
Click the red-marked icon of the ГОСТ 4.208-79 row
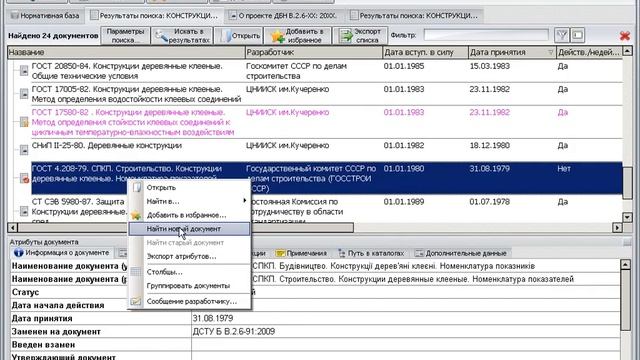click(x=24, y=178)
